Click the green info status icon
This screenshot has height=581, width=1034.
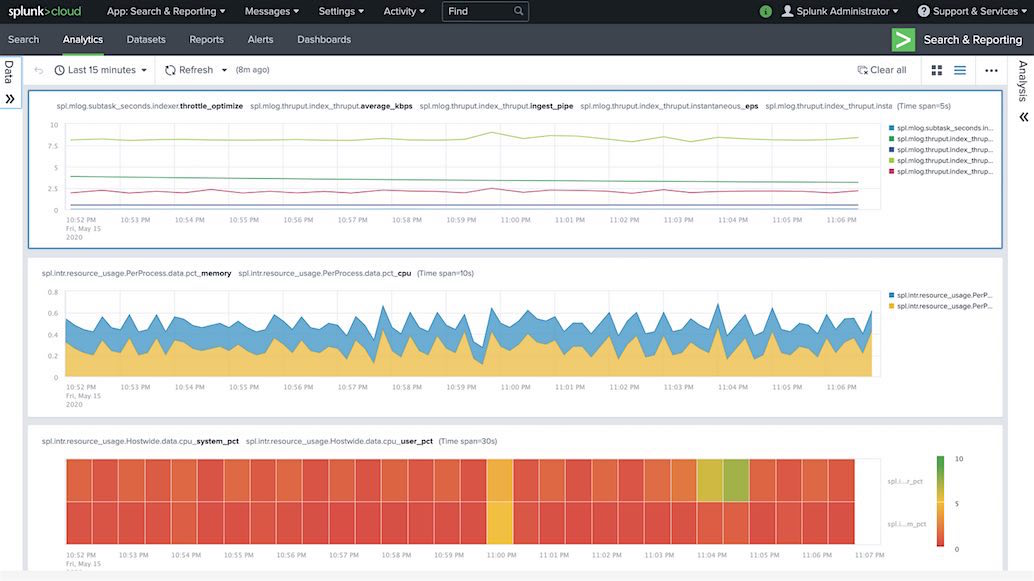[x=766, y=11]
